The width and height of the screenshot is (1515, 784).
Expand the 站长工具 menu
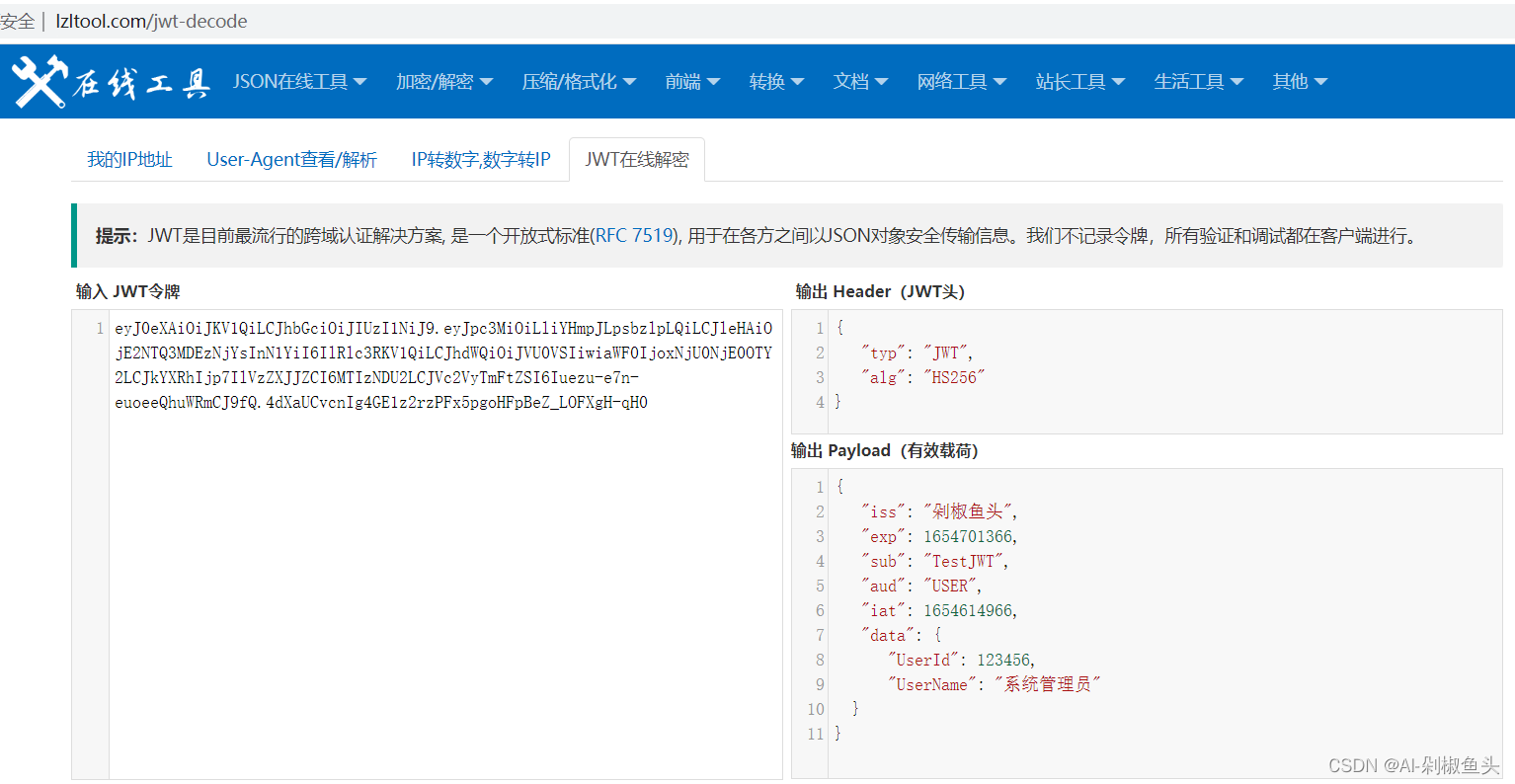pyautogui.click(x=1079, y=82)
